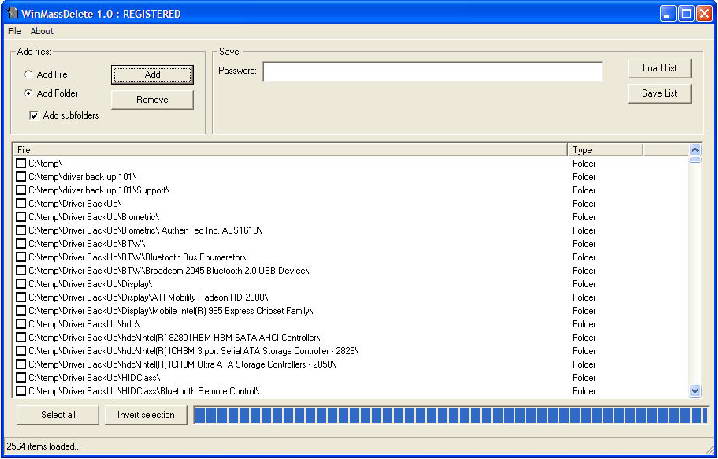
Task: Click the Remove button
Action: coord(152,99)
